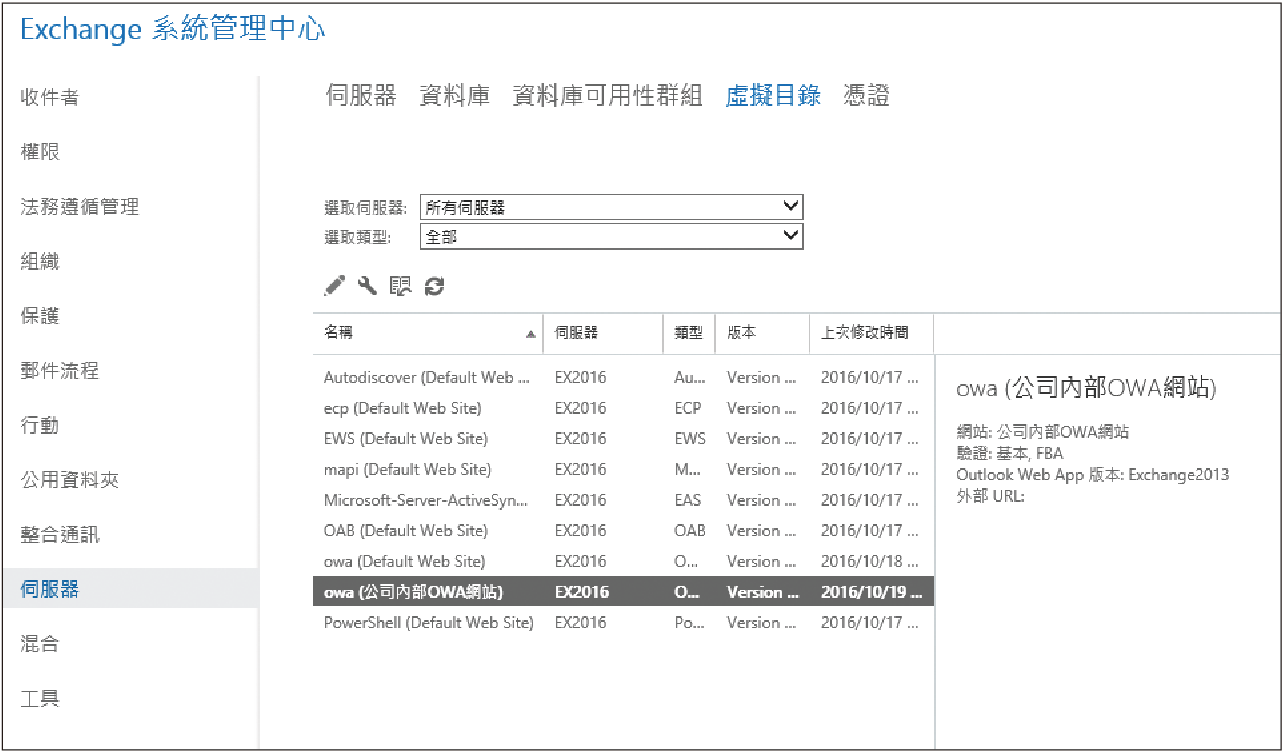This screenshot has width=1285, height=754.
Task: Sort by the 名稱 column header
Action: 428,333
